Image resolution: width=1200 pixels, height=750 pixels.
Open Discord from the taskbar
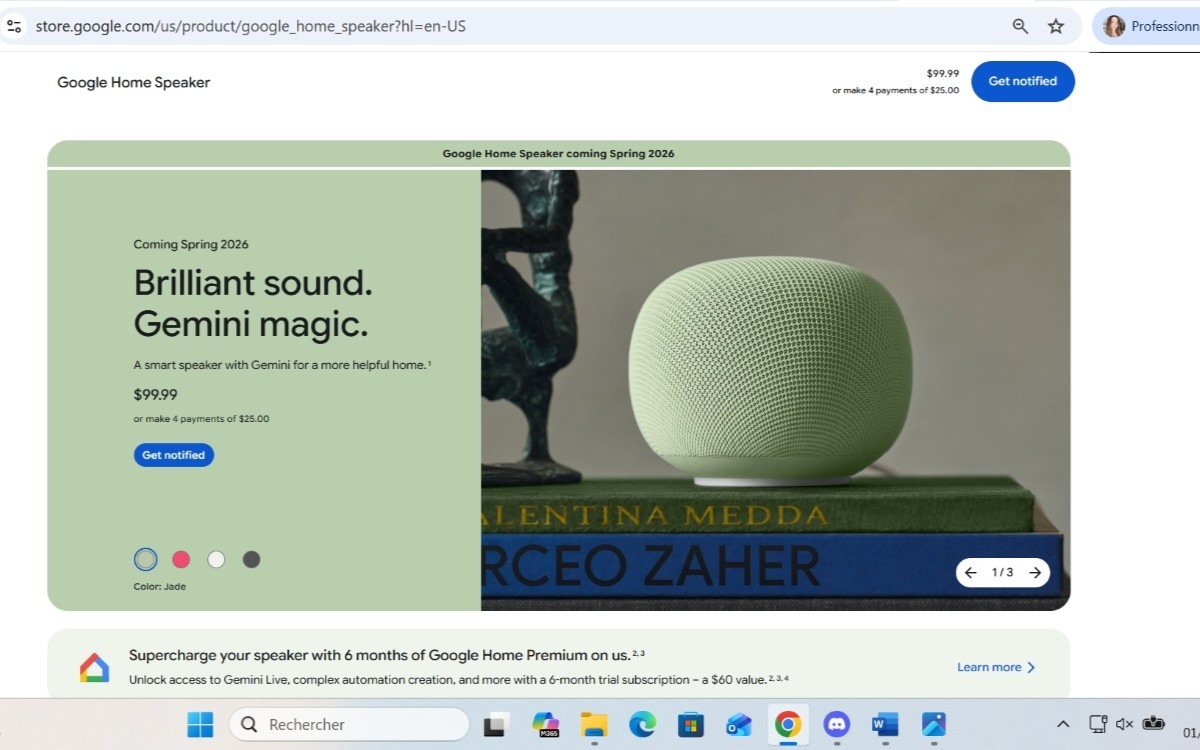[836, 724]
